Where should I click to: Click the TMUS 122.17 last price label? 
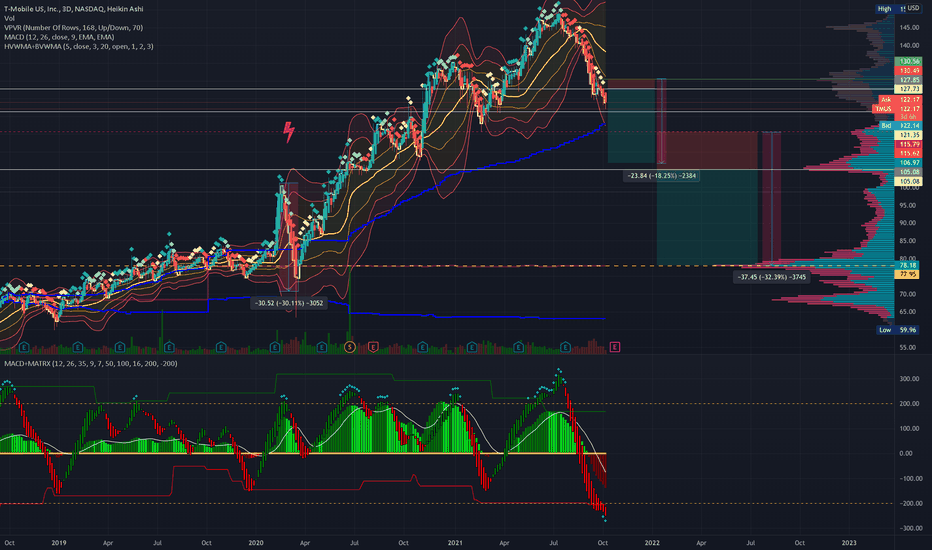(897, 109)
